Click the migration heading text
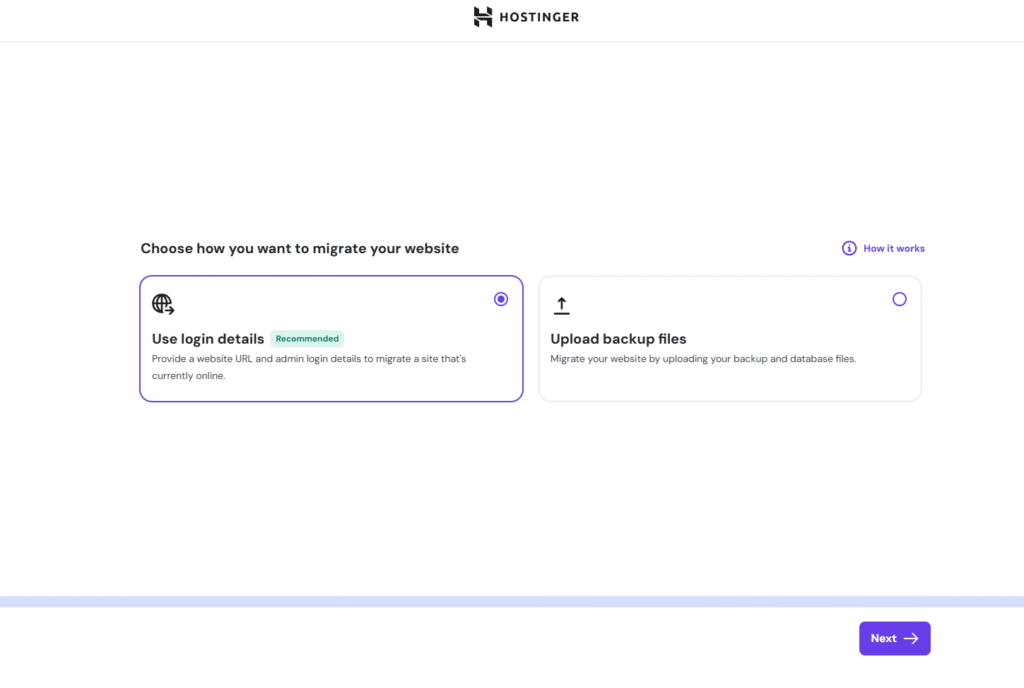Viewport: 1024px width, 688px height. click(299, 248)
